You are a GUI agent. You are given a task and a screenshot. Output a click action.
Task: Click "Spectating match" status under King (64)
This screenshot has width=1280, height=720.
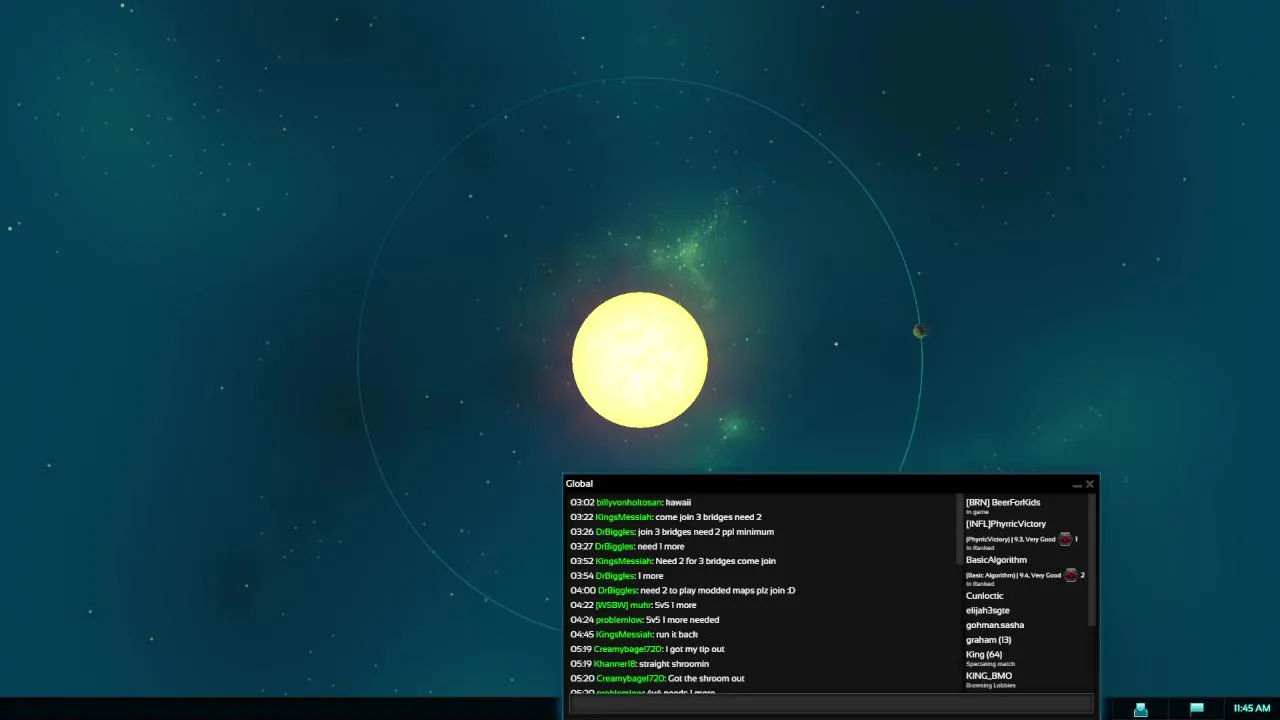990,664
